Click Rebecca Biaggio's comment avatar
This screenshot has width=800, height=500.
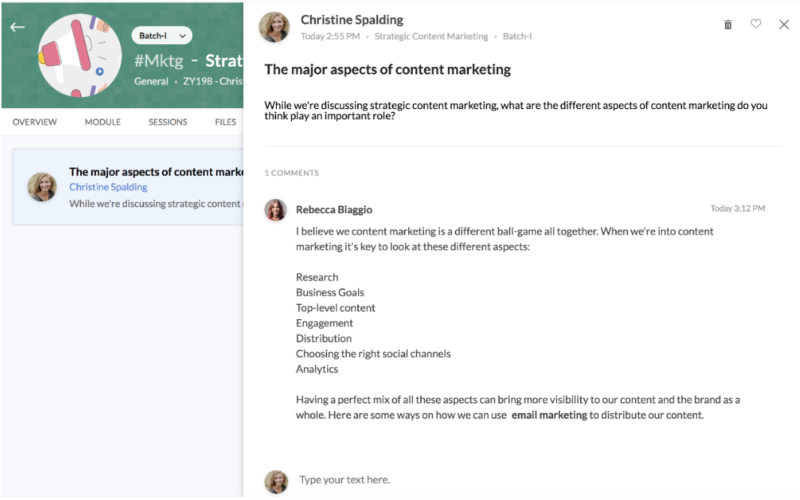275,210
